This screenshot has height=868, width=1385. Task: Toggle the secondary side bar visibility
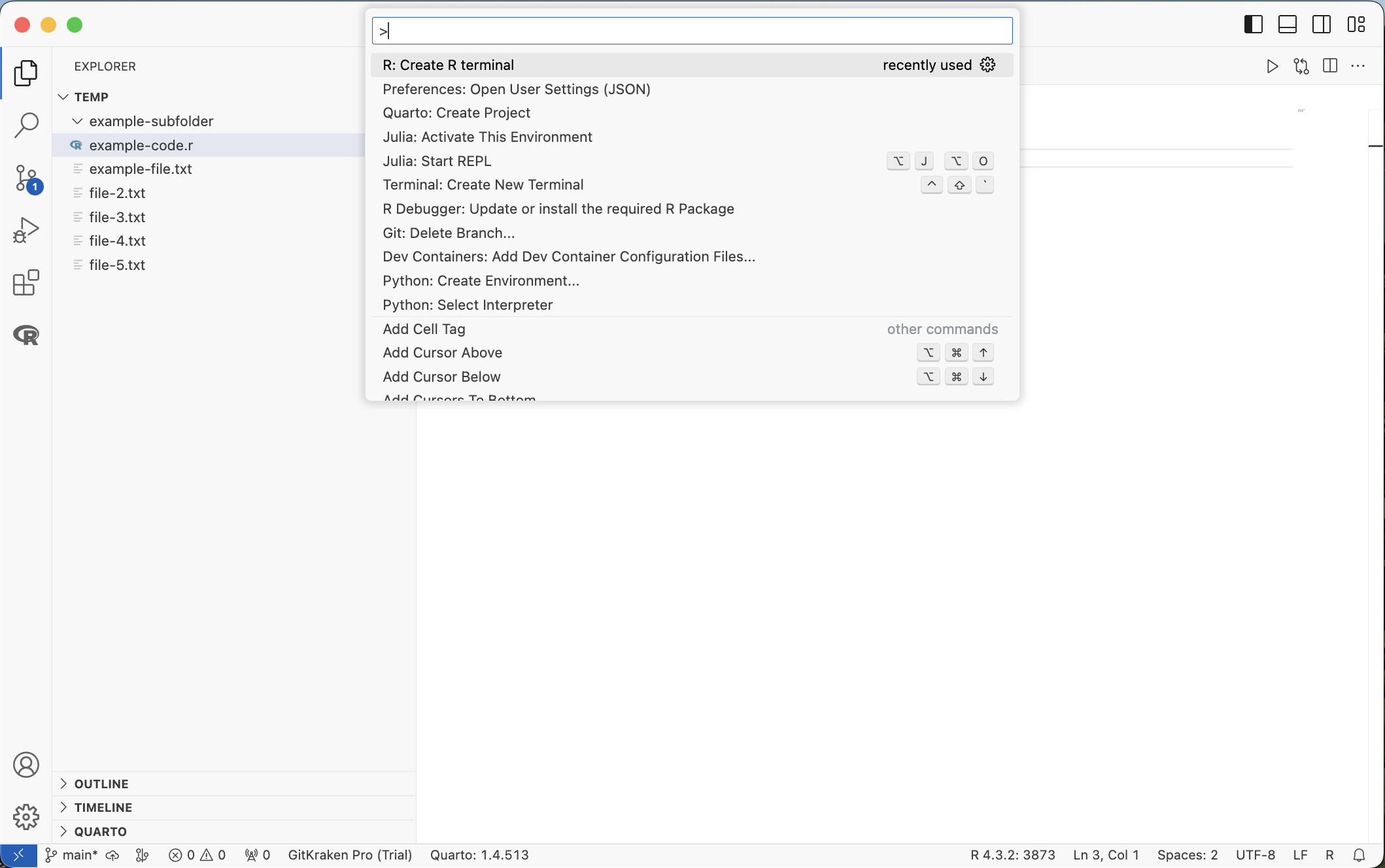tap(1321, 25)
